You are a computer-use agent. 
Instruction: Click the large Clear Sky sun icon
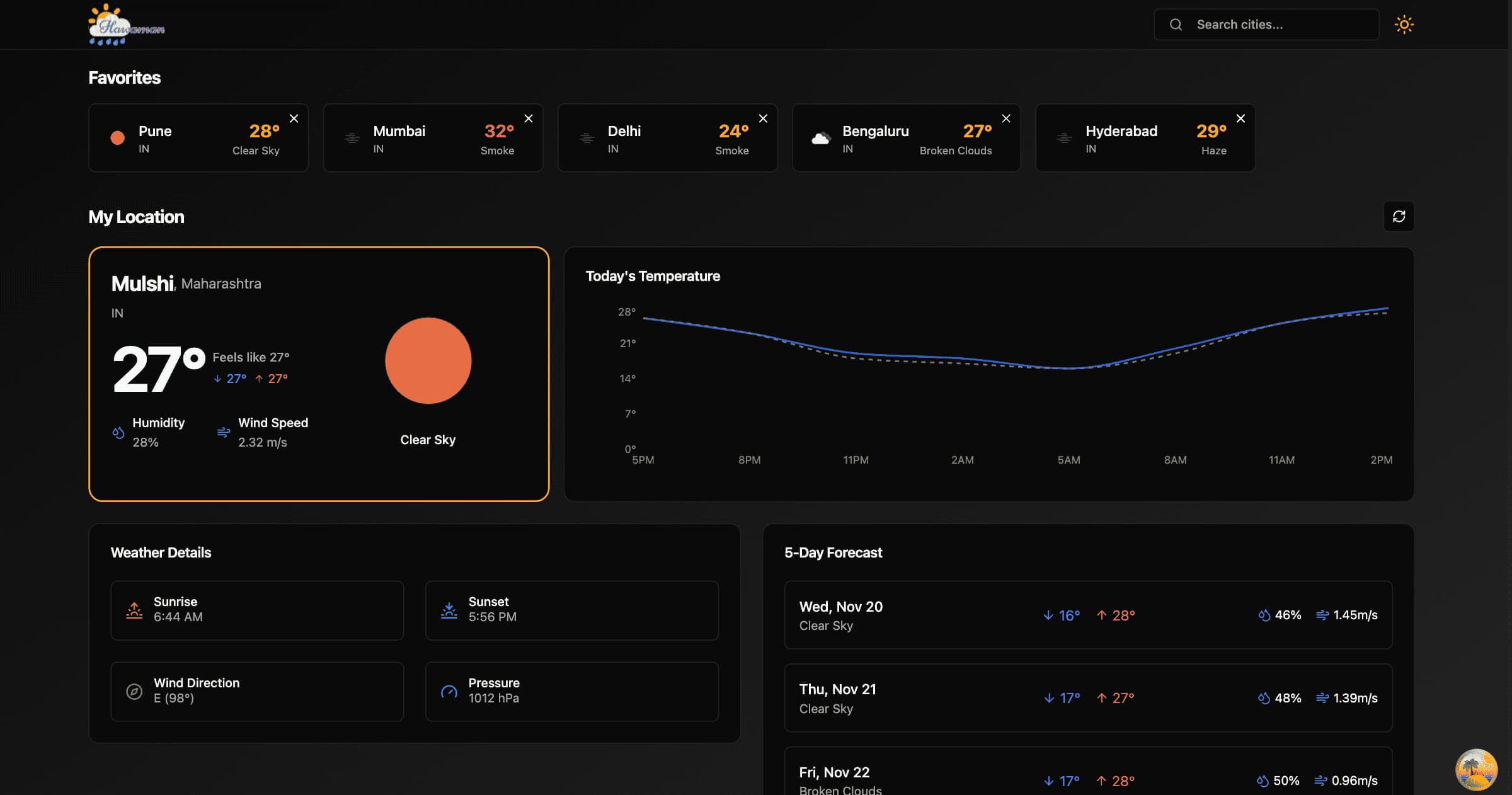point(428,360)
